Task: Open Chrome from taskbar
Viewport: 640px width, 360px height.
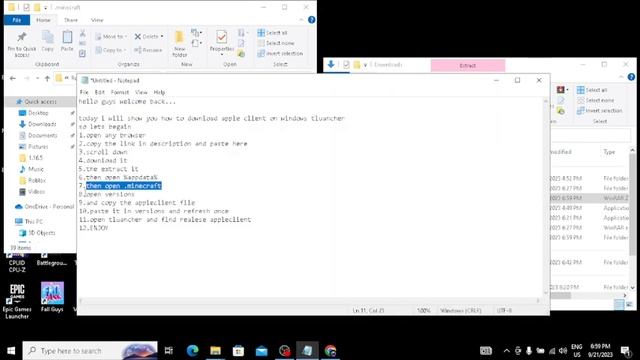Action: point(330,351)
